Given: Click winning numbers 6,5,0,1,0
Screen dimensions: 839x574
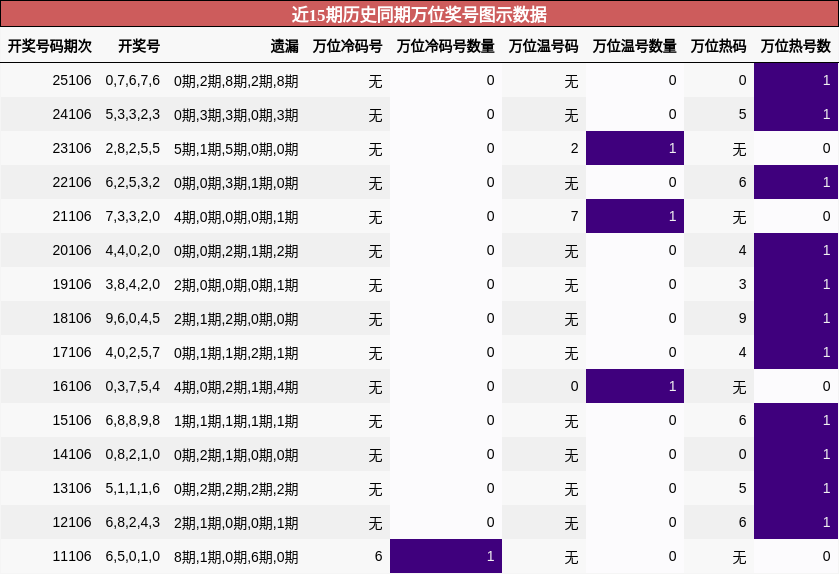Looking at the screenshot, I should click(133, 556).
